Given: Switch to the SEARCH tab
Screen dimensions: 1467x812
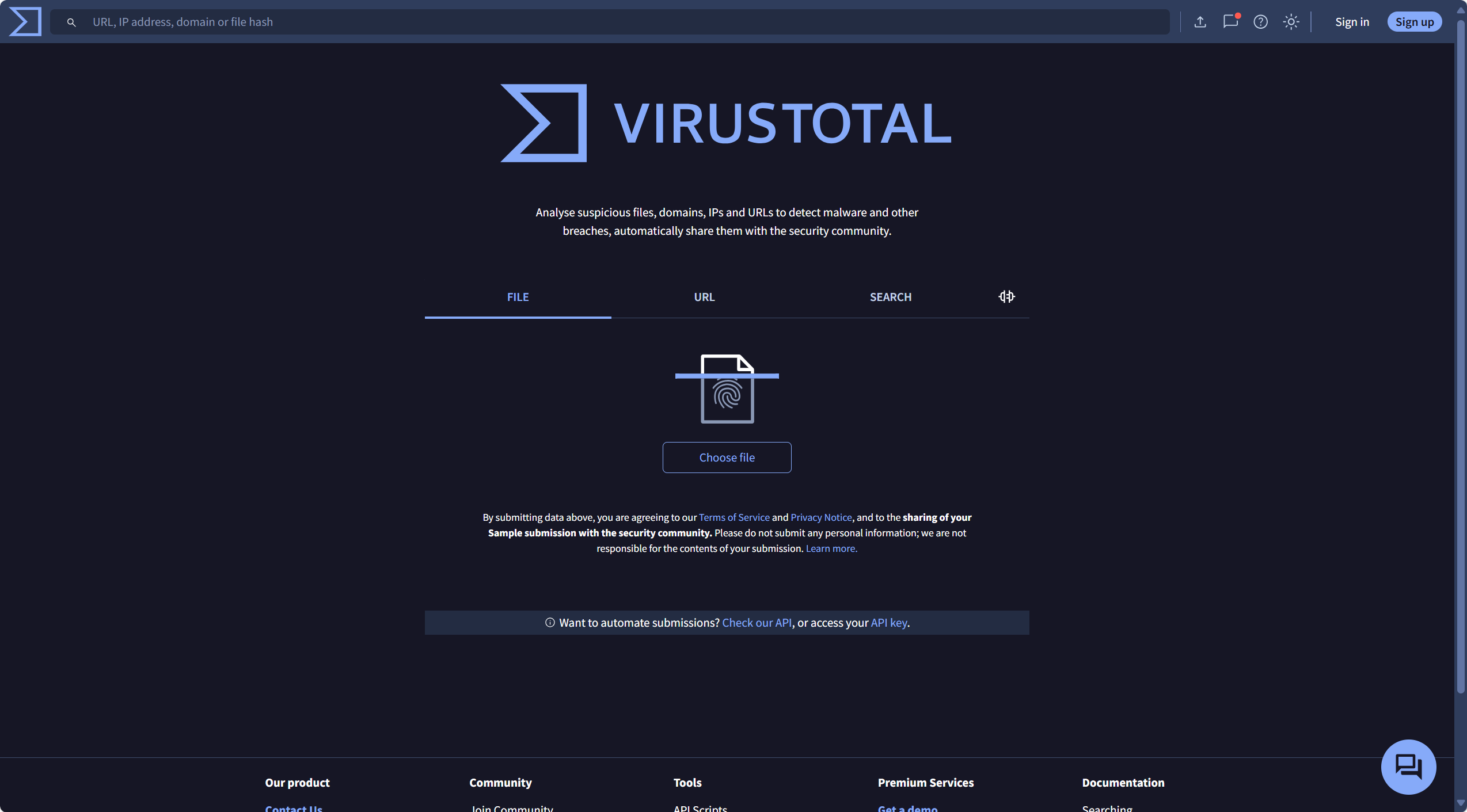Looking at the screenshot, I should click(x=890, y=297).
